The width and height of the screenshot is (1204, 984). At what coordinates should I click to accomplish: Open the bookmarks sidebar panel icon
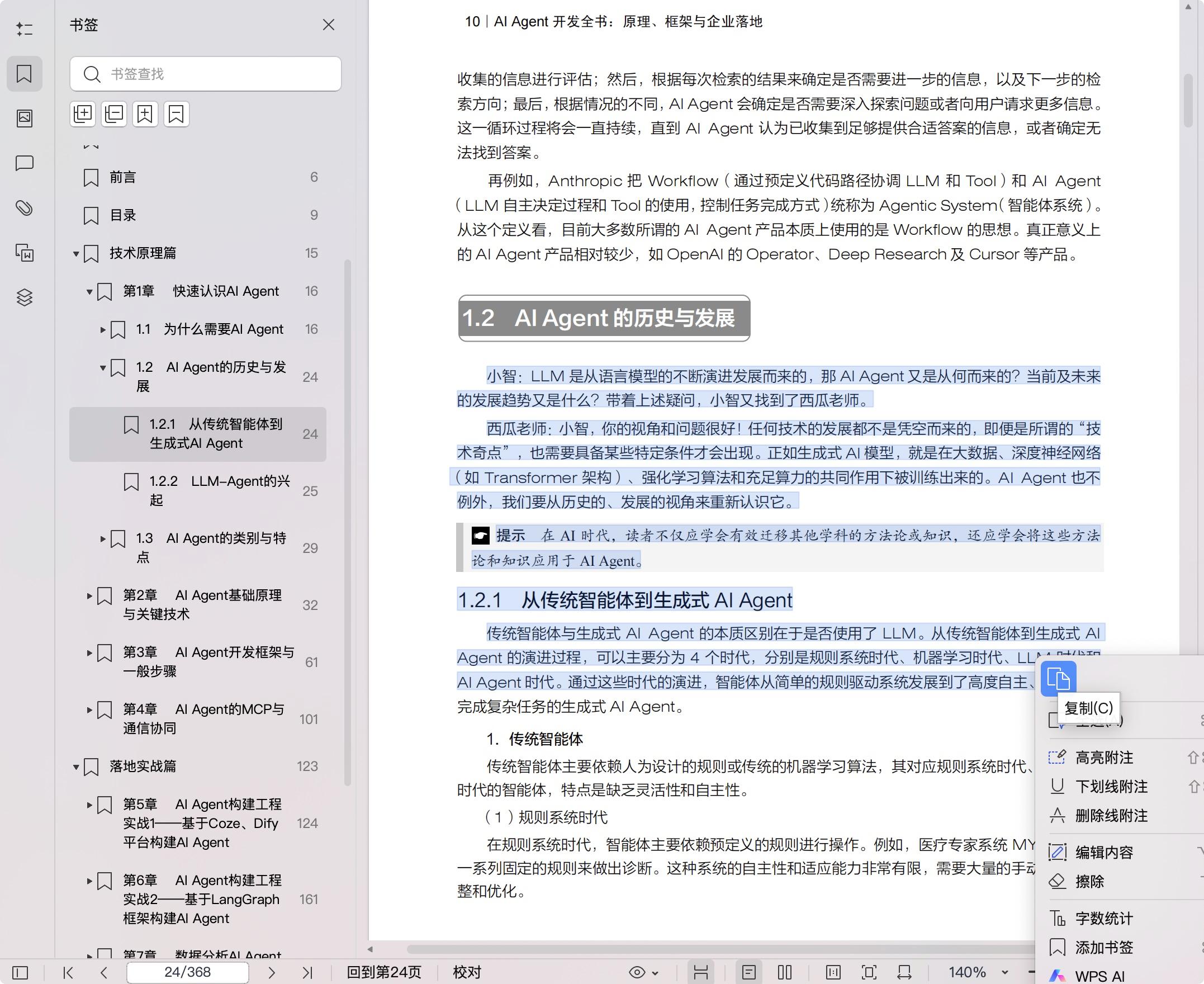(x=25, y=74)
